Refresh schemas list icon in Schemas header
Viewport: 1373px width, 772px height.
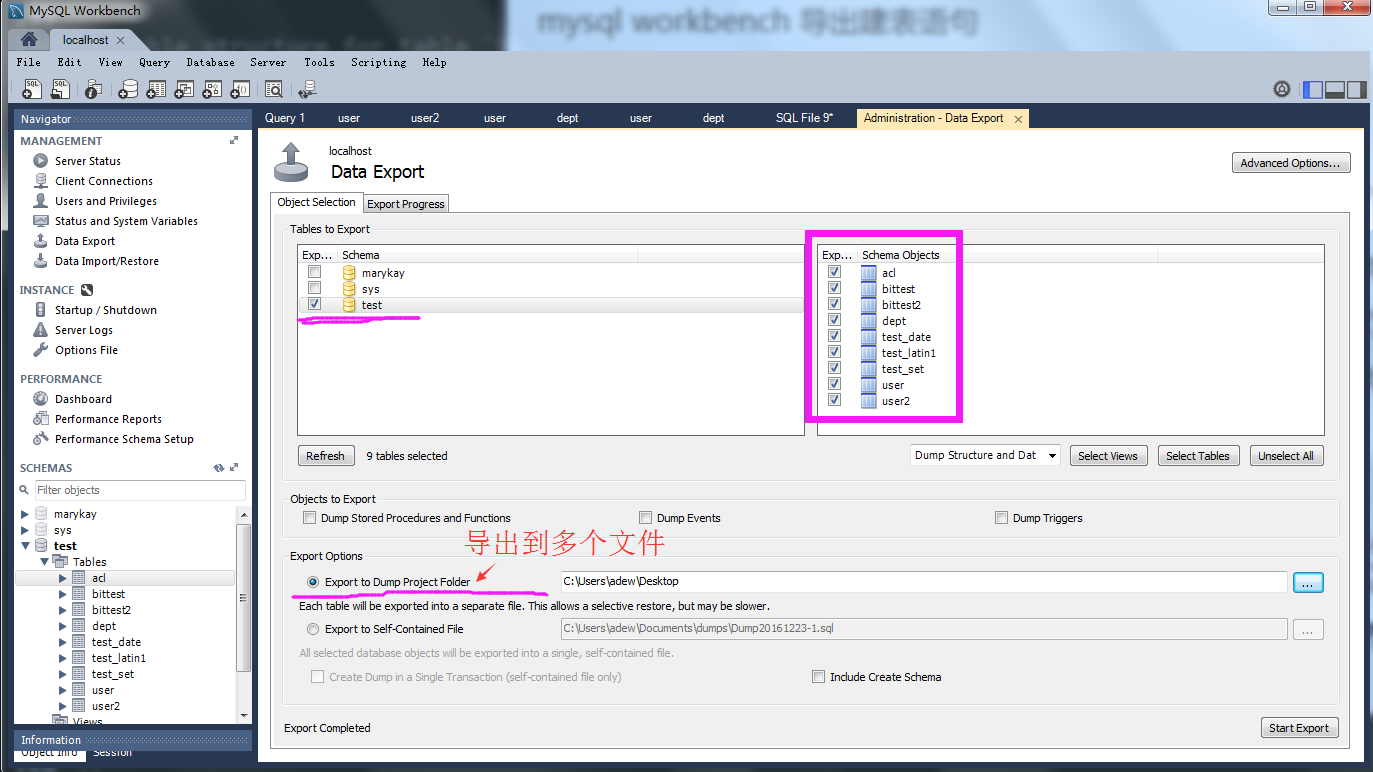(219, 467)
